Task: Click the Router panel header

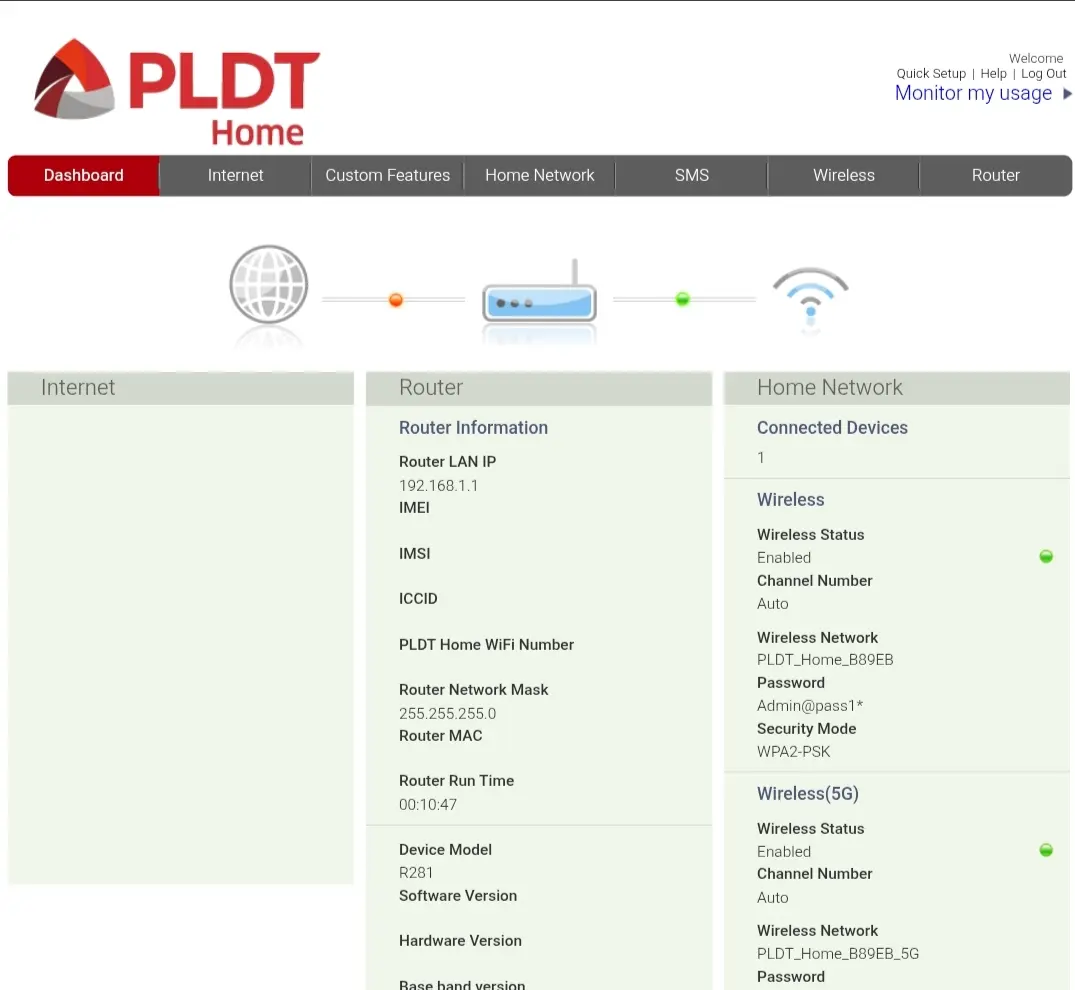Action: (539, 388)
